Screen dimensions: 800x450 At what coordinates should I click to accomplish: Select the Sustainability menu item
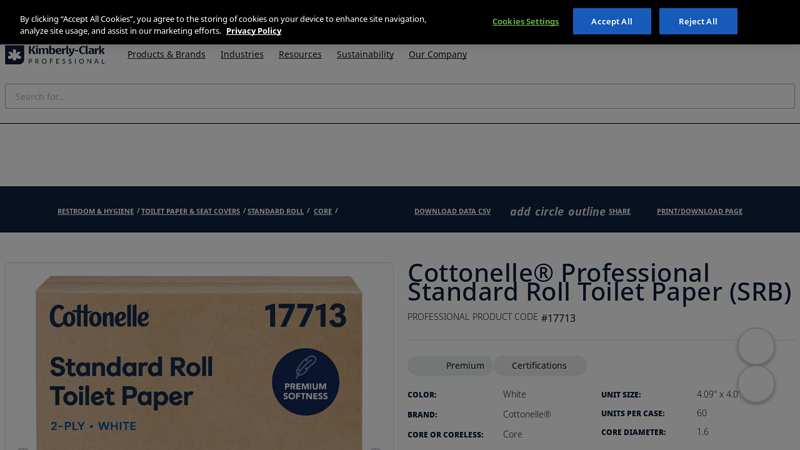(365, 54)
